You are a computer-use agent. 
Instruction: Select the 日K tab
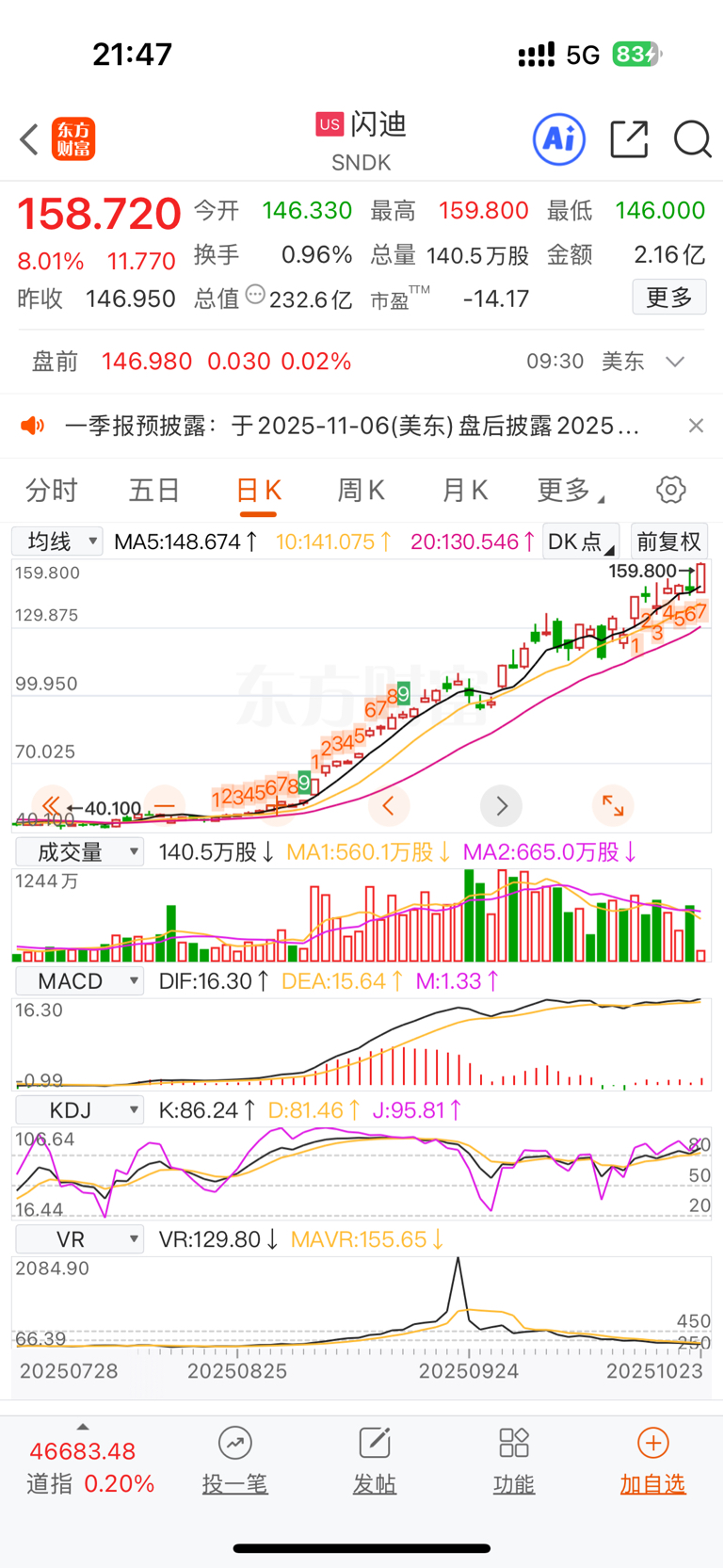pos(258,490)
